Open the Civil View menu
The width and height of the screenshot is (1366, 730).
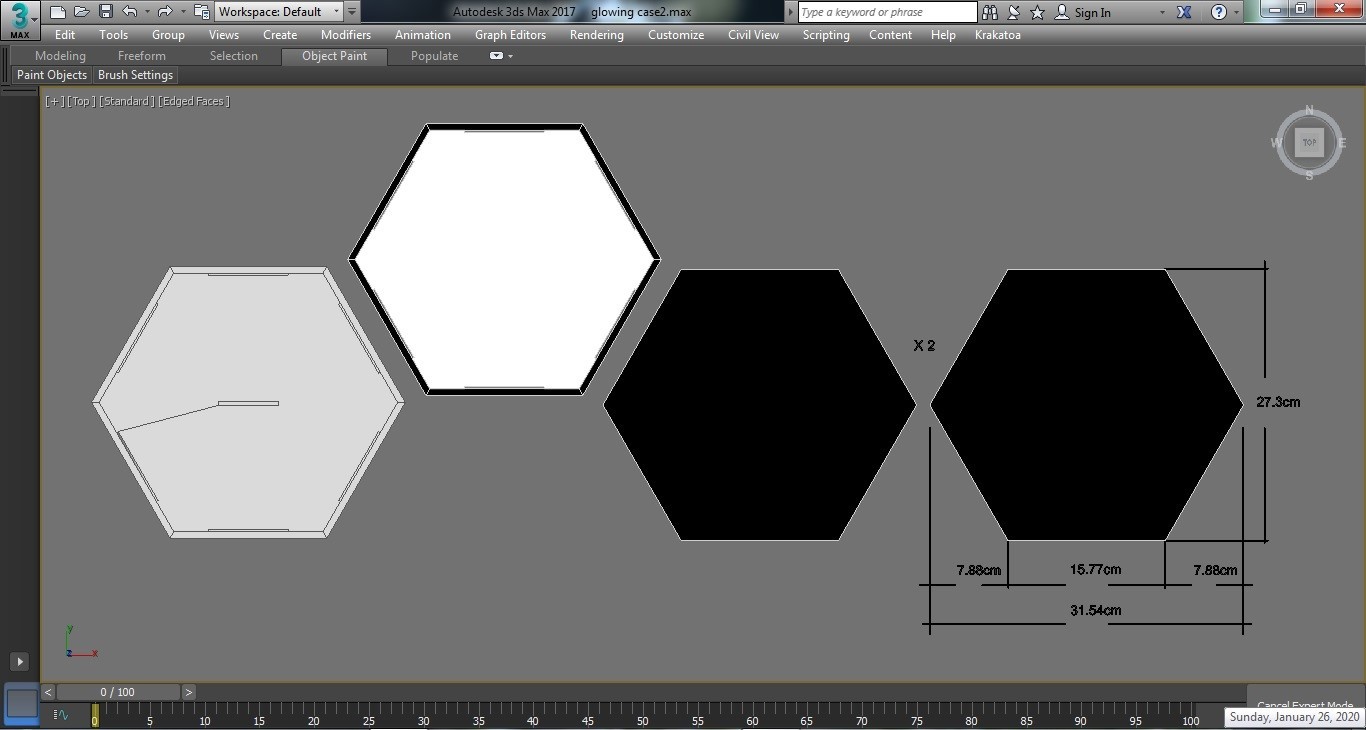[x=753, y=35]
